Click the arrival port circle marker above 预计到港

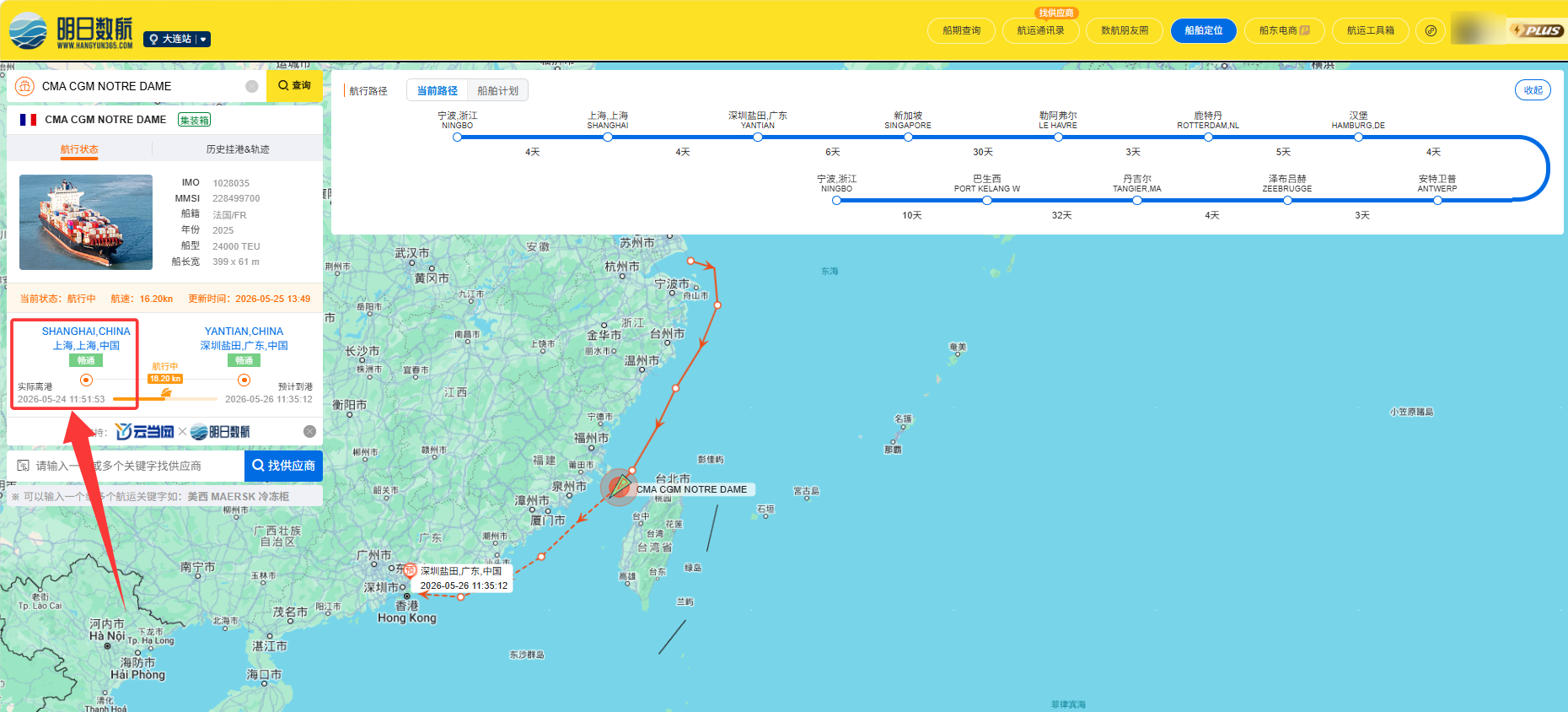click(x=244, y=380)
